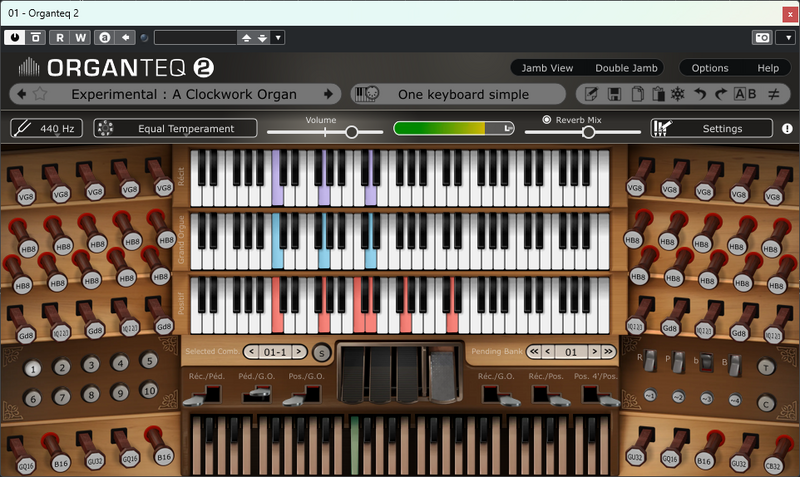Click the keyboard MIDI mapping icon
The width and height of the screenshot is (800, 477).
pyautogui.click(x=366, y=94)
